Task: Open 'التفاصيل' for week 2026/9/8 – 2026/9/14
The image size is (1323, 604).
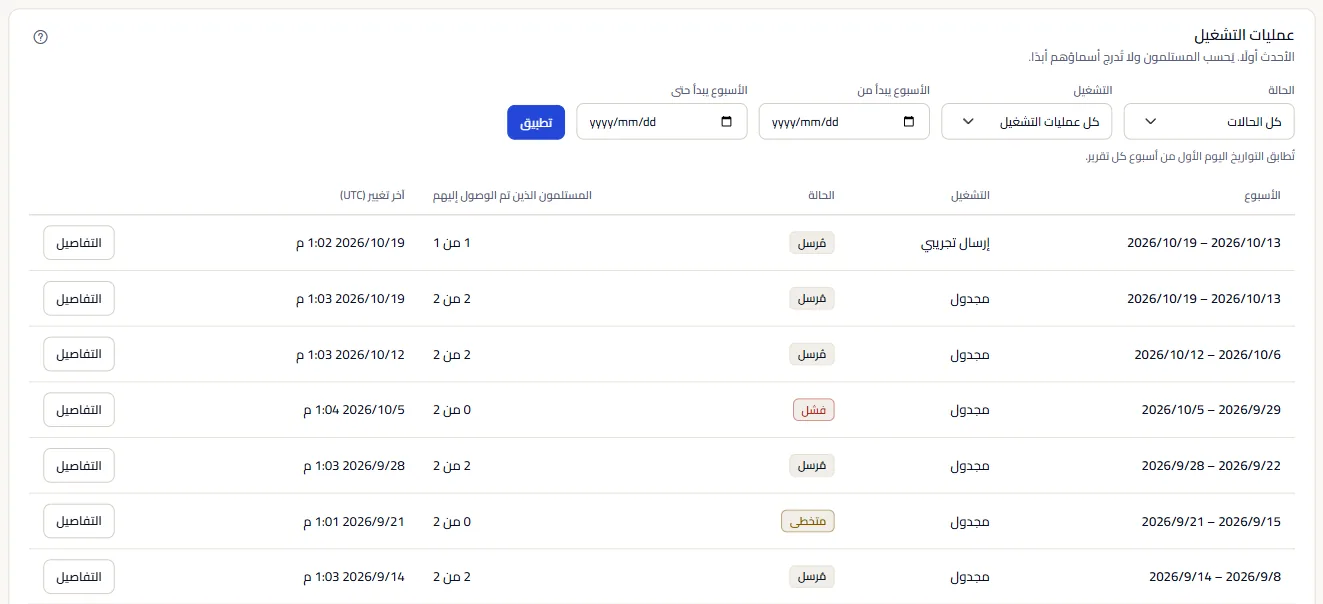Action: point(79,577)
